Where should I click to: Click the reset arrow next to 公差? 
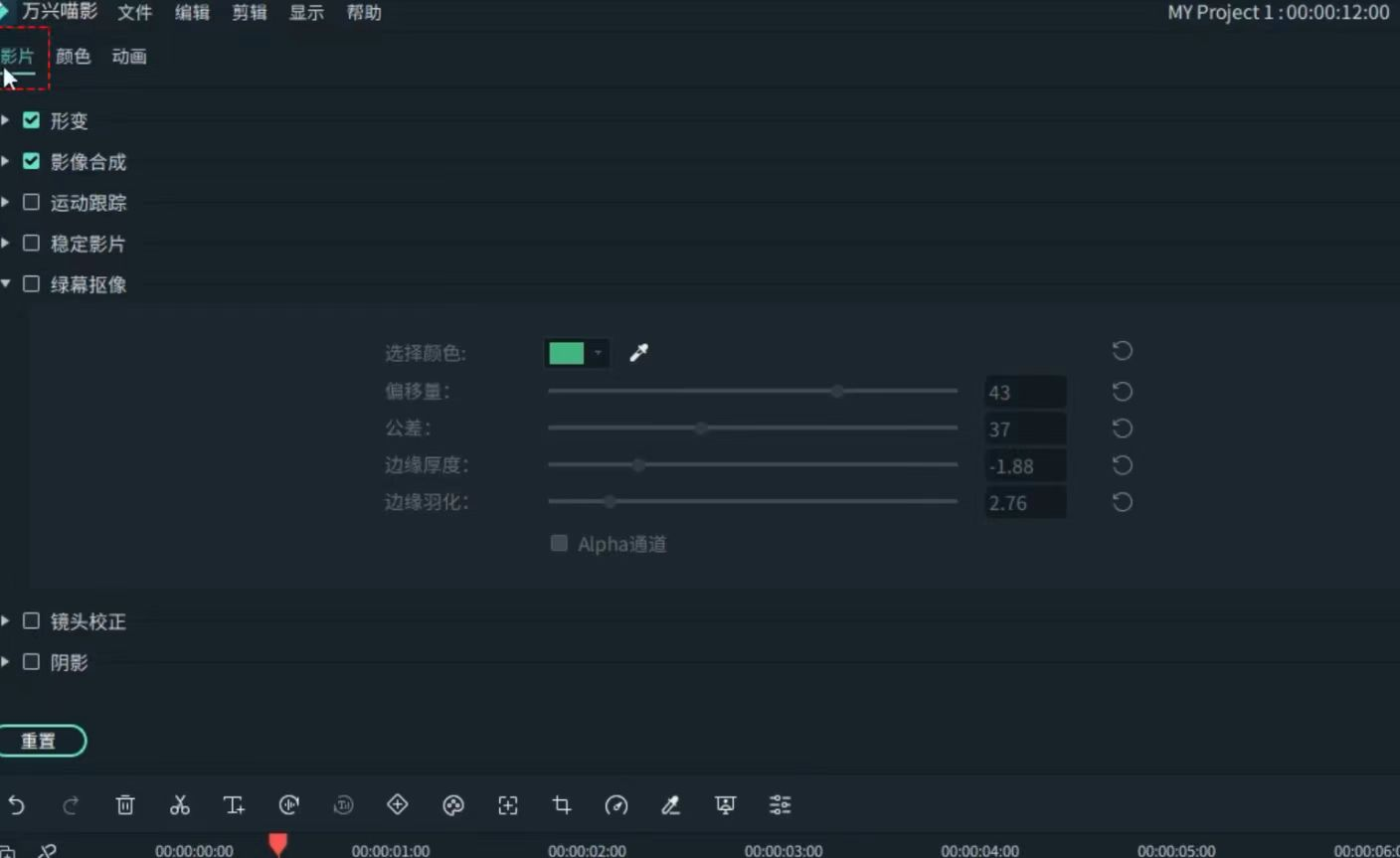coord(1122,428)
